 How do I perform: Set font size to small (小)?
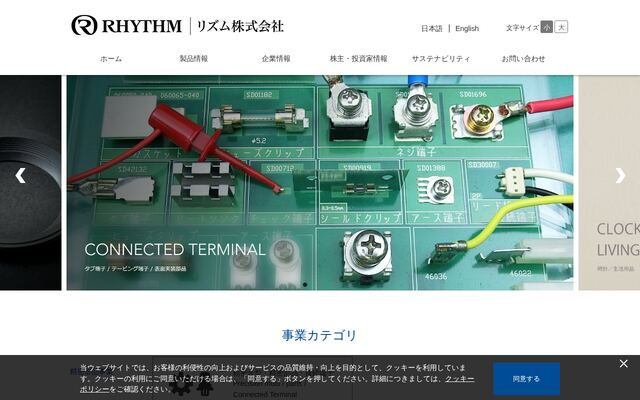pyautogui.click(x=547, y=27)
